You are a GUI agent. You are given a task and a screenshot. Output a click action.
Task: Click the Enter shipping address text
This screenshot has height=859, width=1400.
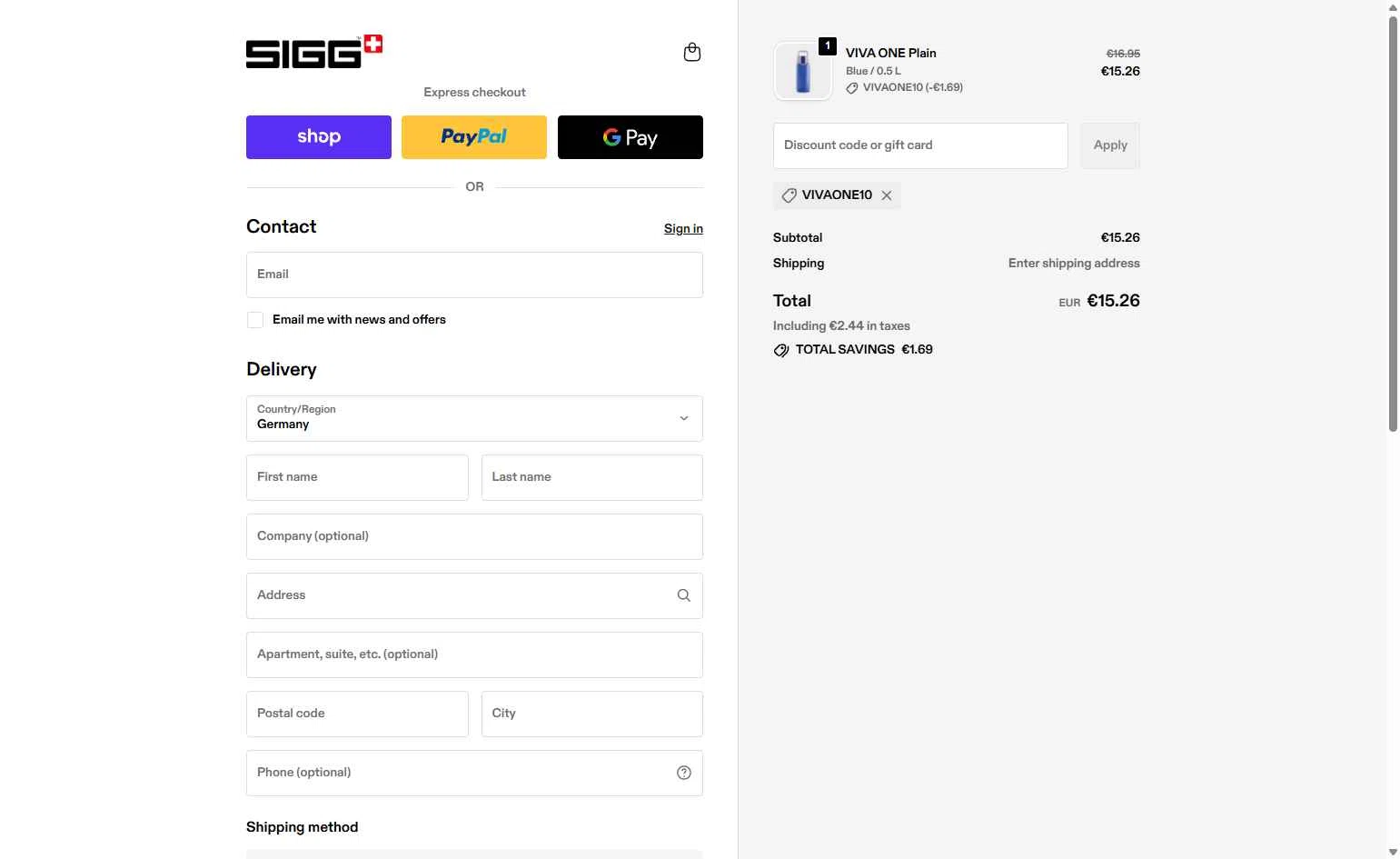click(1074, 264)
